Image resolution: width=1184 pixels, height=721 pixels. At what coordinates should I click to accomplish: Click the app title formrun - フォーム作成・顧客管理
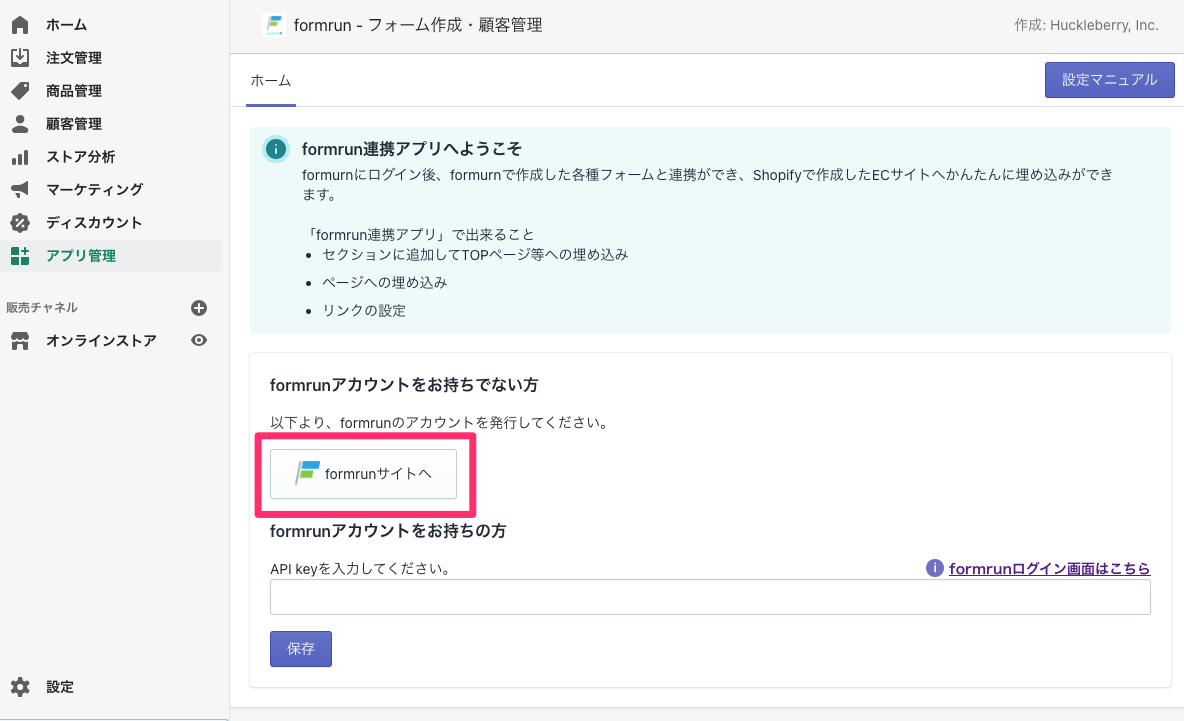point(418,25)
